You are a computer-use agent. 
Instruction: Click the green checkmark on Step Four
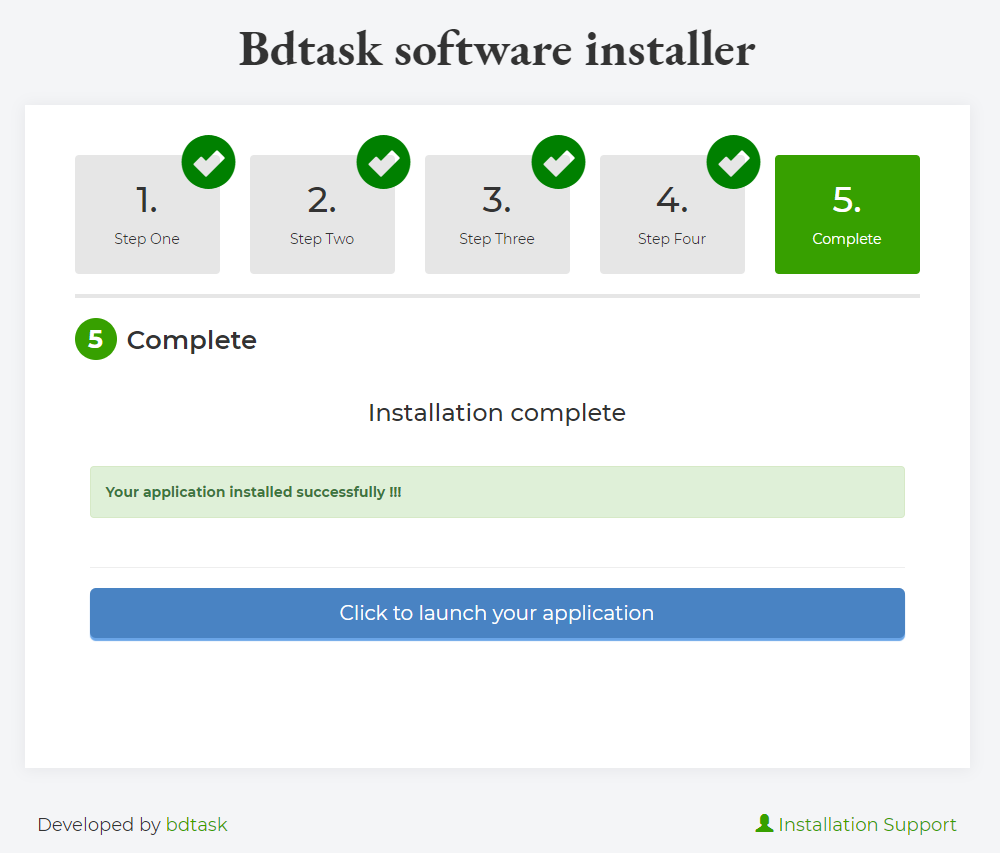coord(733,162)
